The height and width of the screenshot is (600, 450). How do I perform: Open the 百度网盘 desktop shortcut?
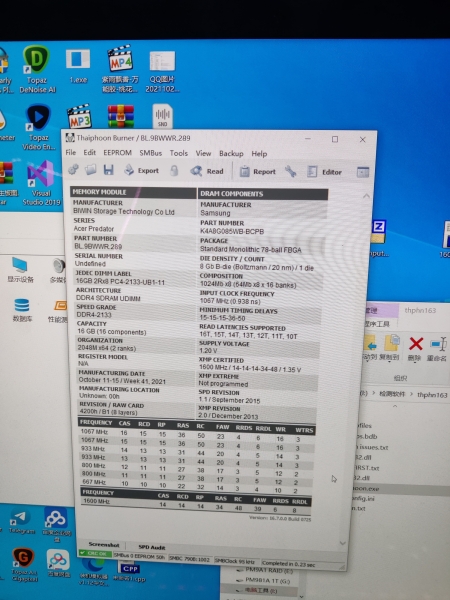58,564
